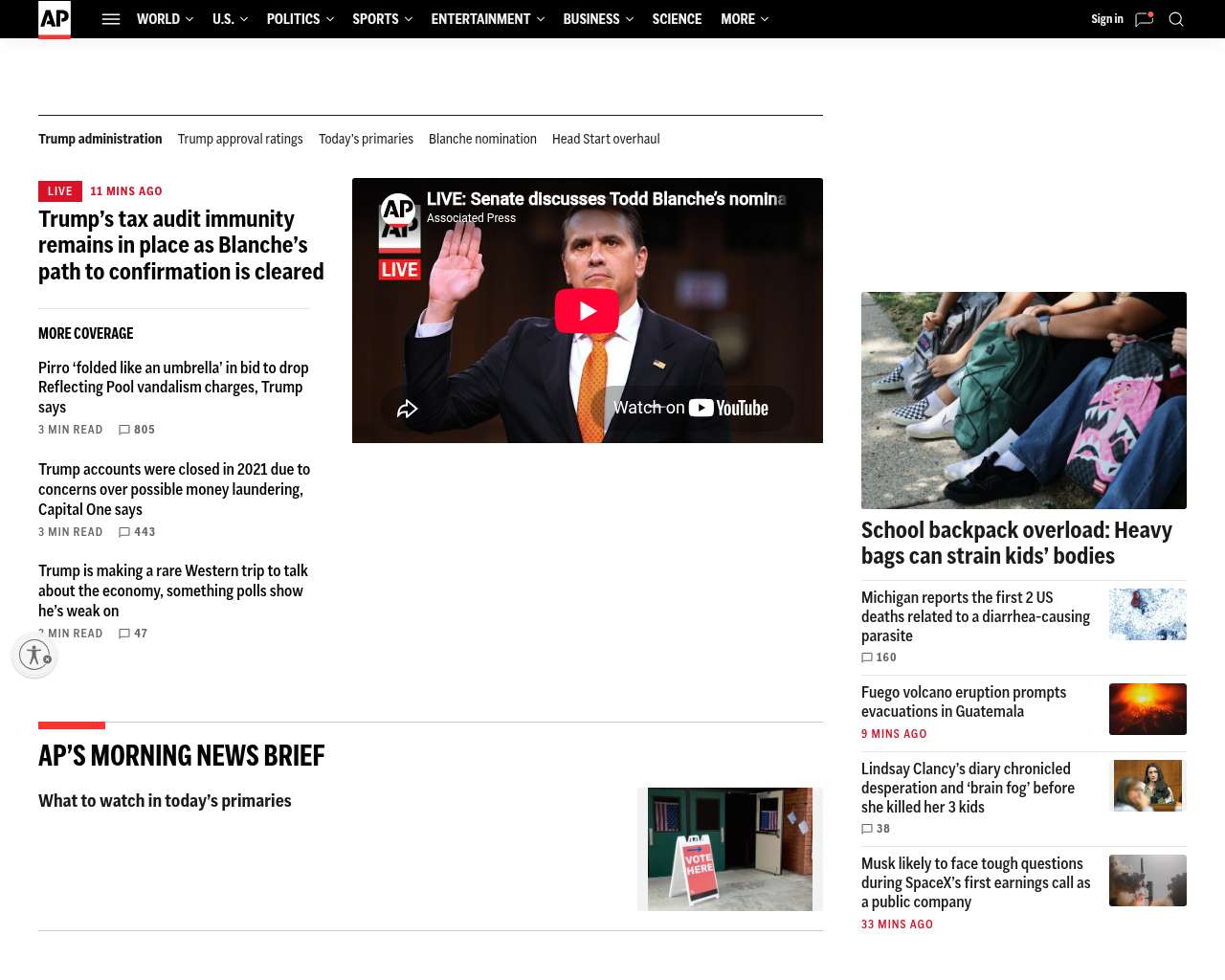This screenshot has height=980, width=1225.
Task: Open the Trump accounts closed in 2021 story
Action: (174, 489)
